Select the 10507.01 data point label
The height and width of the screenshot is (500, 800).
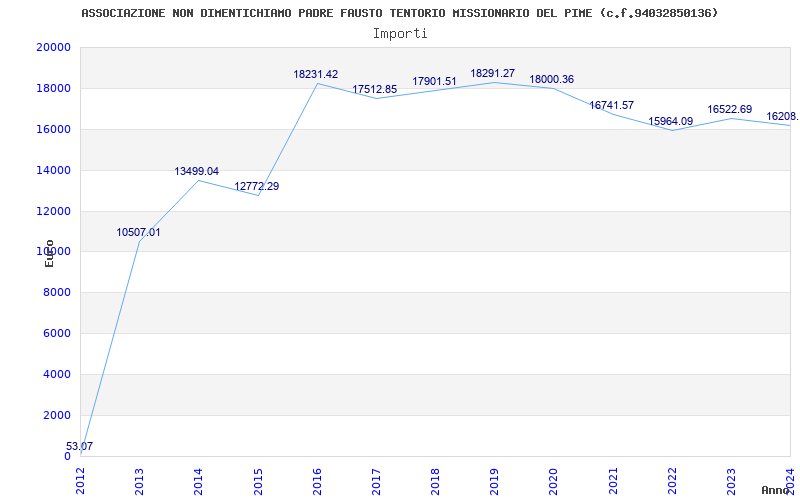138,233
